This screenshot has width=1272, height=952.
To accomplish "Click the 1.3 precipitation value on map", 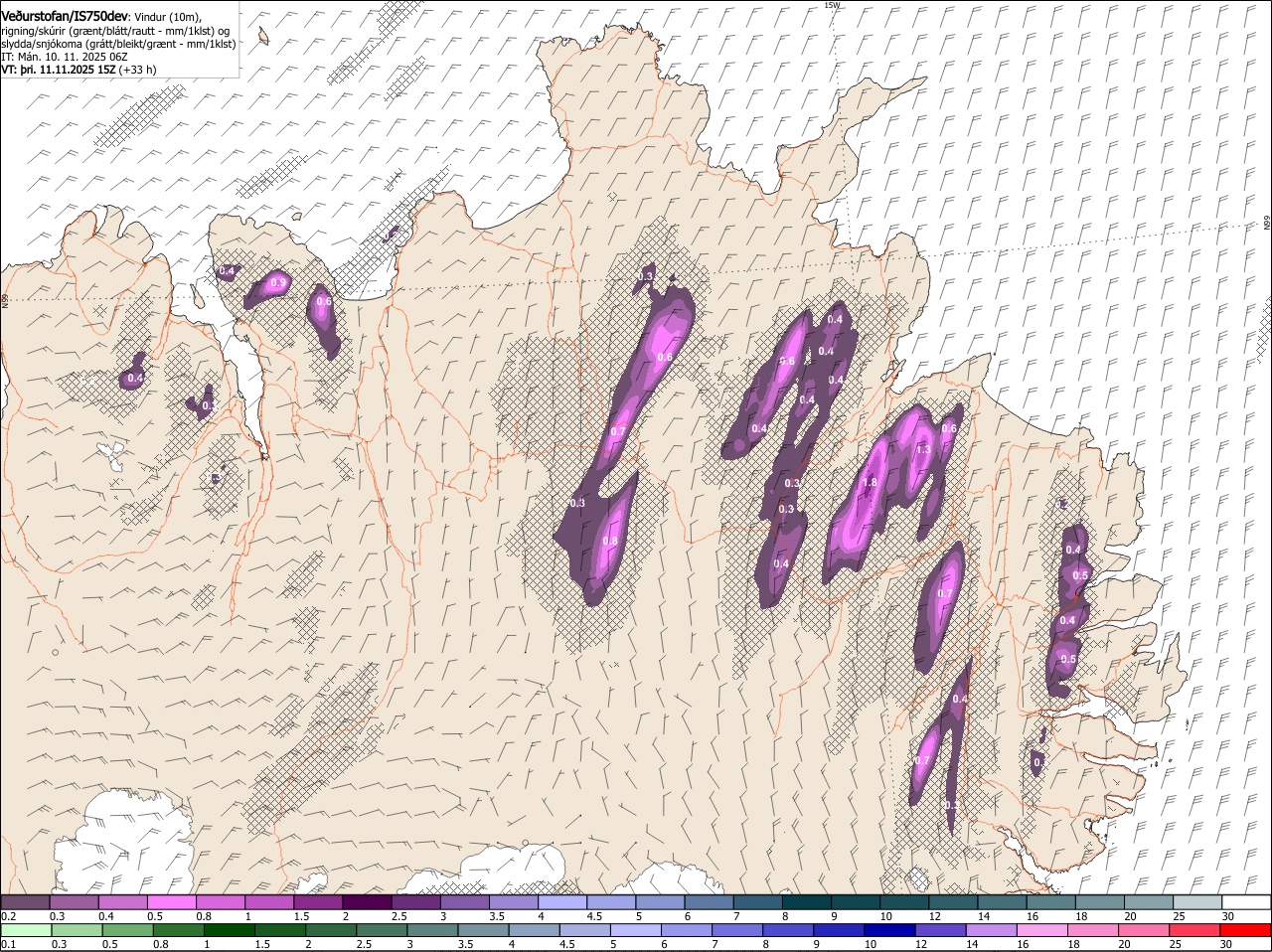I will 923,449.
